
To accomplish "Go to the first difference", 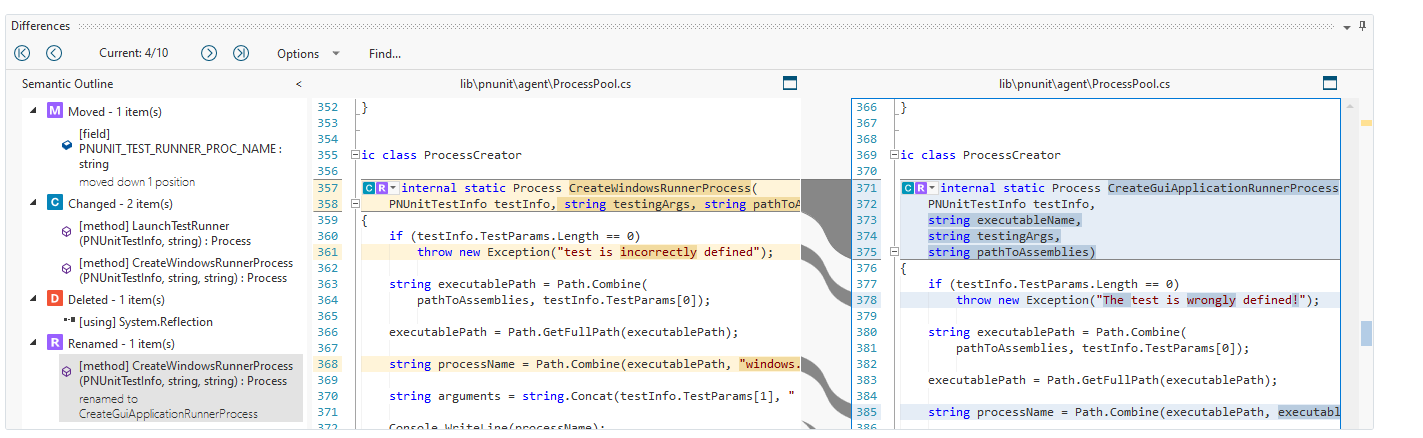I will (22, 53).
